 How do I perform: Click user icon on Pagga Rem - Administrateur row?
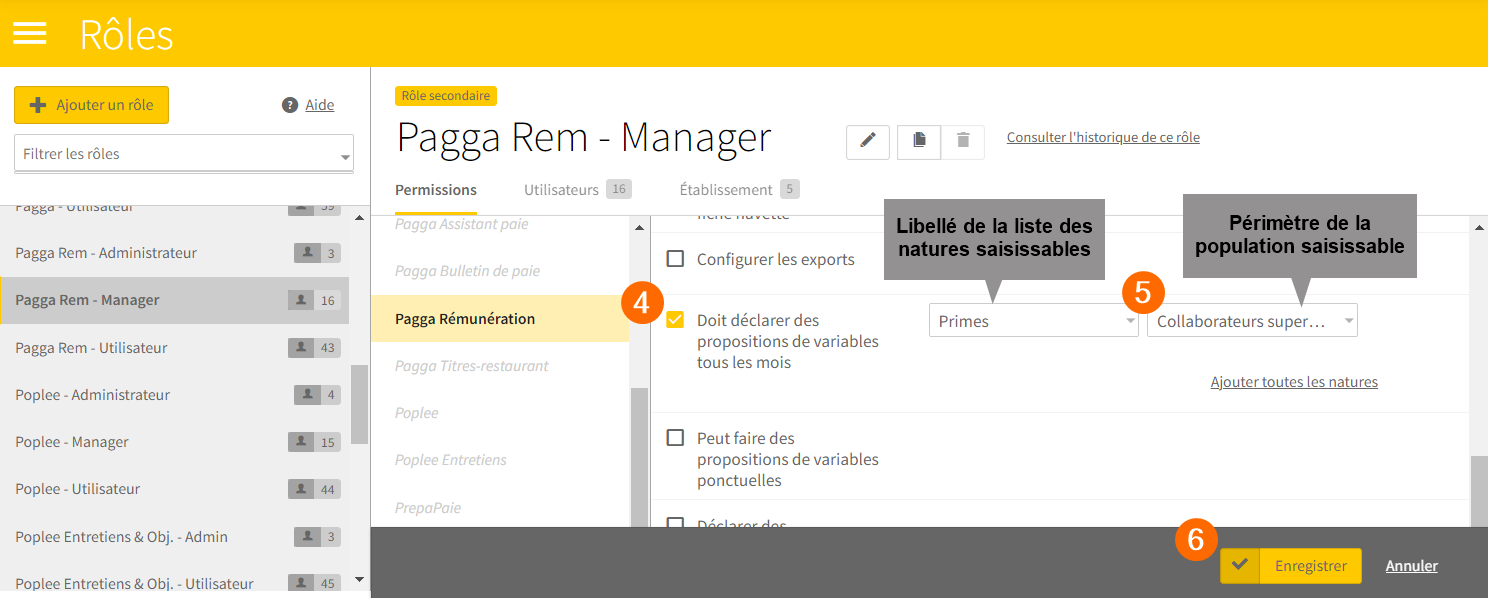click(306, 253)
